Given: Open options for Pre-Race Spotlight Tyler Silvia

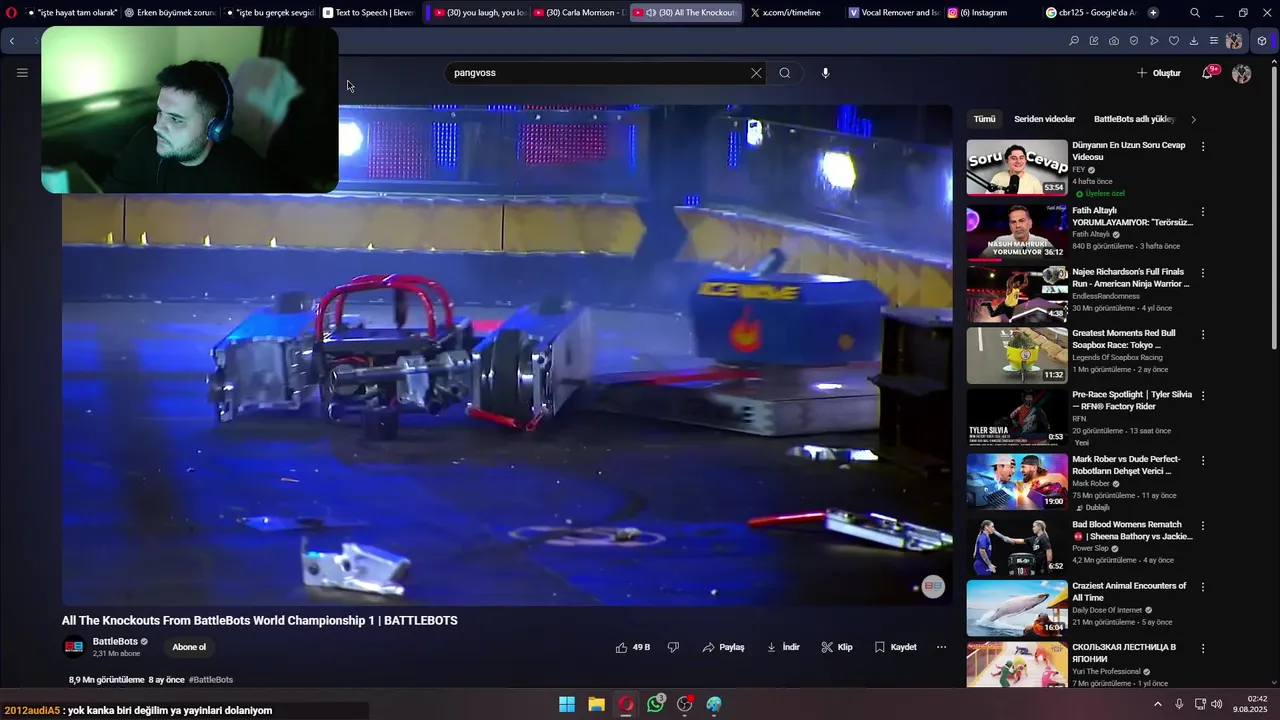Looking at the screenshot, I should [x=1203, y=396].
